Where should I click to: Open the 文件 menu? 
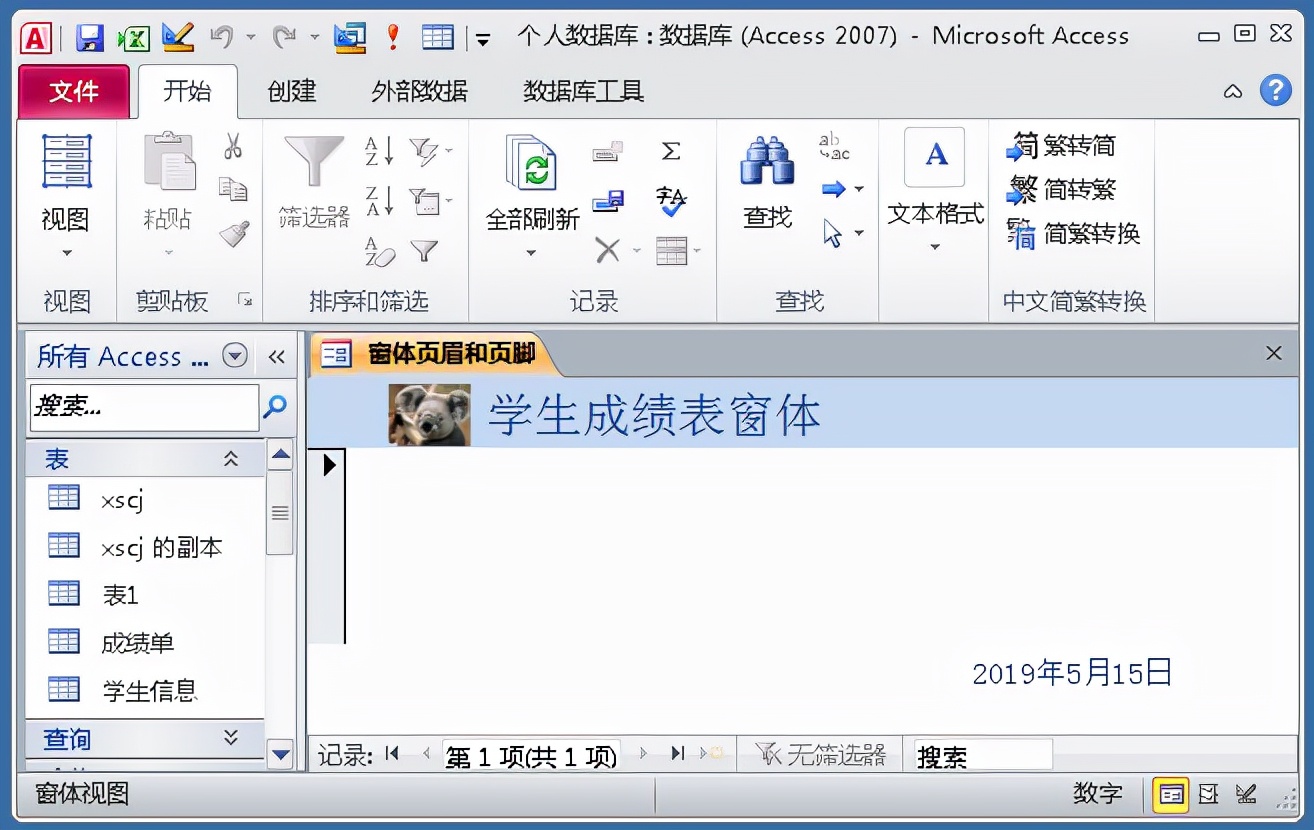pyautogui.click(x=74, y=91)
